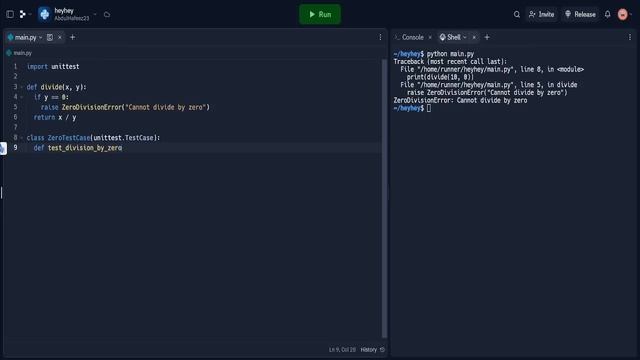The height and width of the screenshot is (360, 640).
Task: Select the main.py editor tab
Action: 25,37
